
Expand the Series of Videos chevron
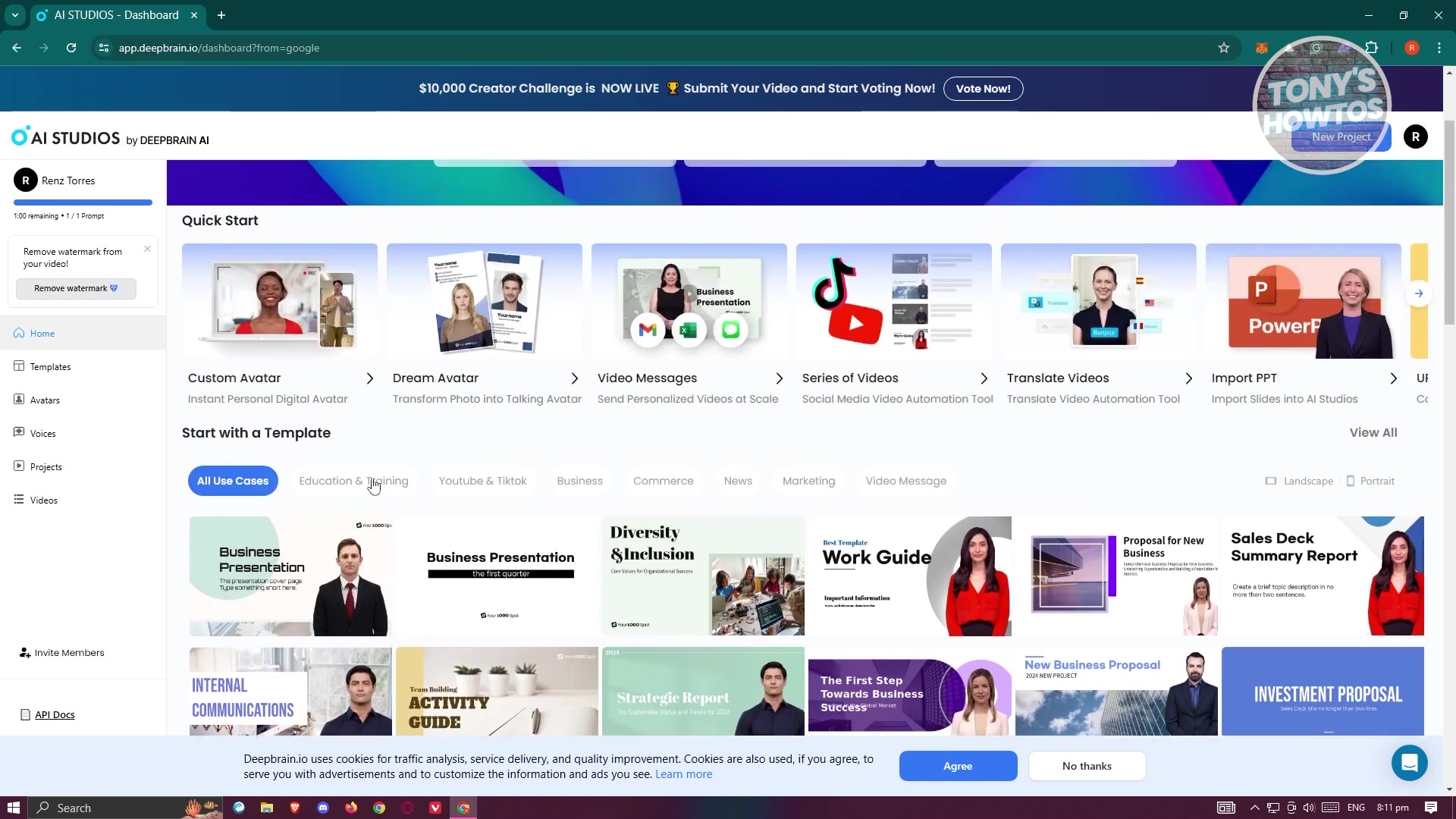(984, 378)
